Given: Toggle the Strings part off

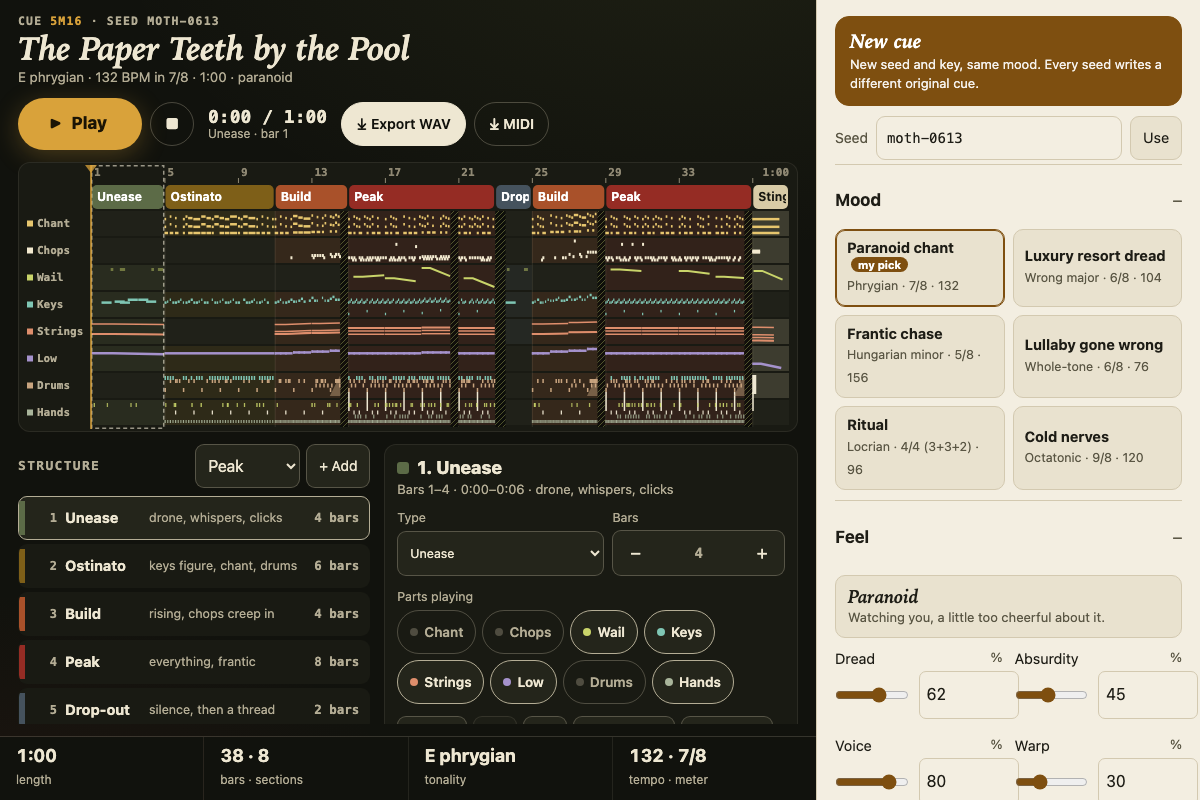Looking at the screenshot, I should coord(440,682).
